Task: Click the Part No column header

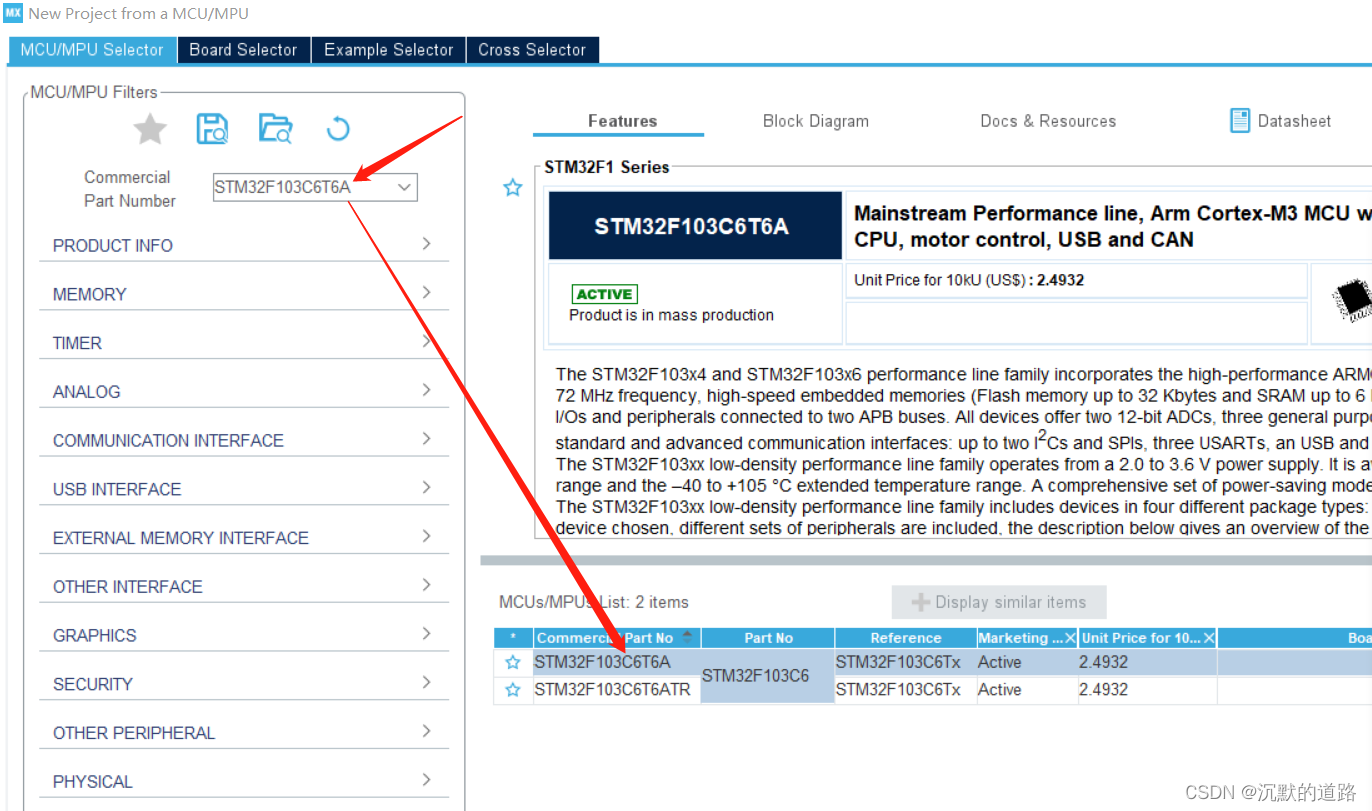Action: coord(768,638)
